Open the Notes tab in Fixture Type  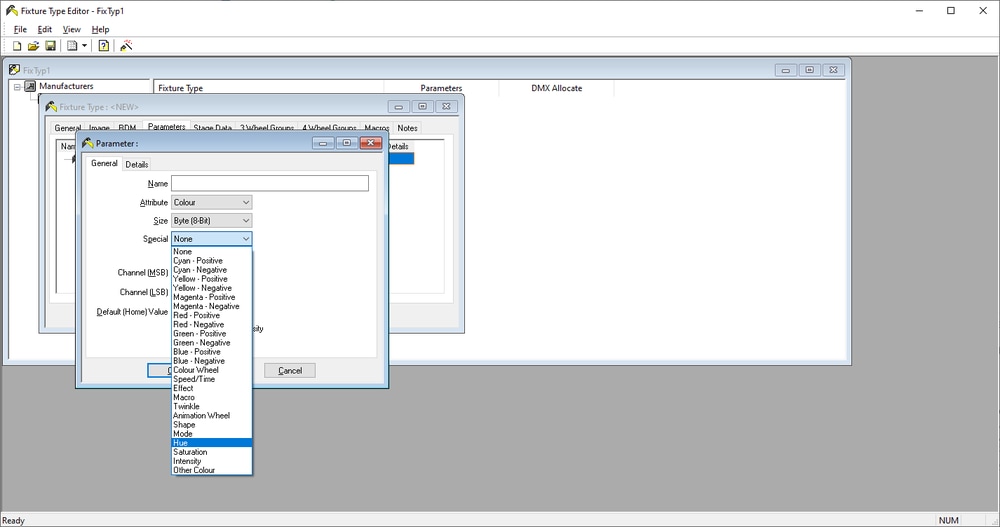click(407, 128)
